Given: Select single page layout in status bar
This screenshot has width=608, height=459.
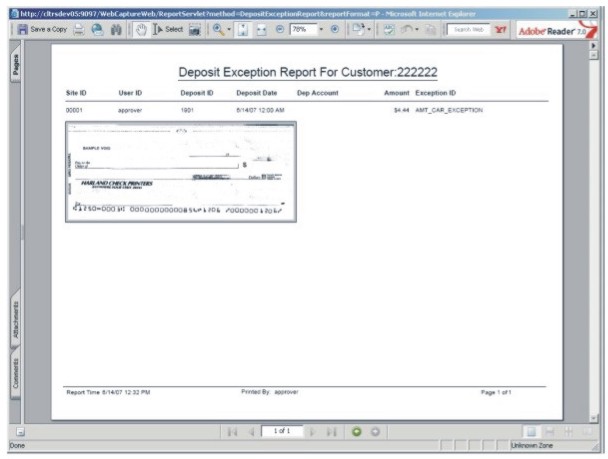Looking at the screenshot, I should (529, 431).
